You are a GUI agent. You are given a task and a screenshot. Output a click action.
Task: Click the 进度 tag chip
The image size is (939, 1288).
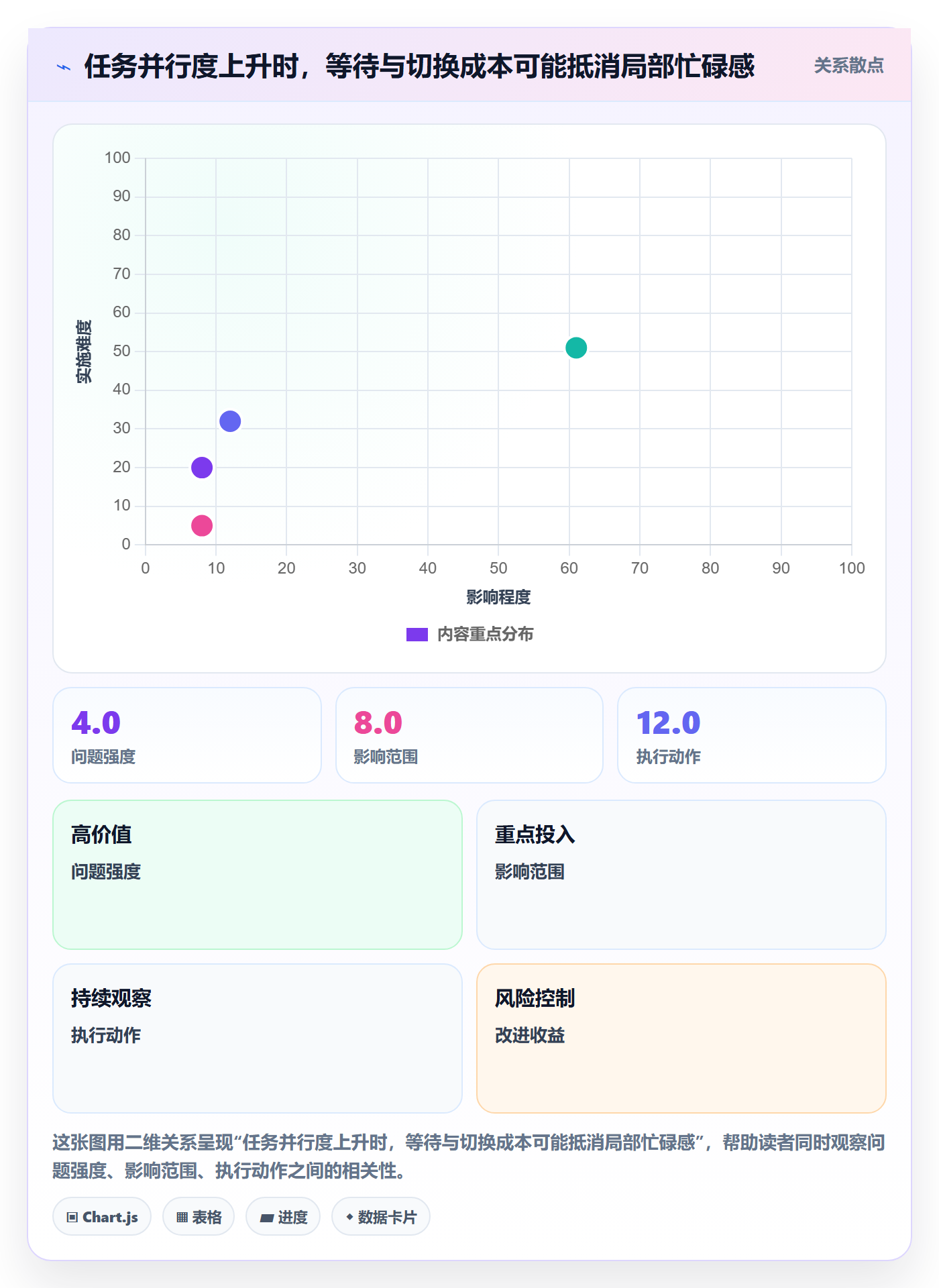tap(283, 1217)
